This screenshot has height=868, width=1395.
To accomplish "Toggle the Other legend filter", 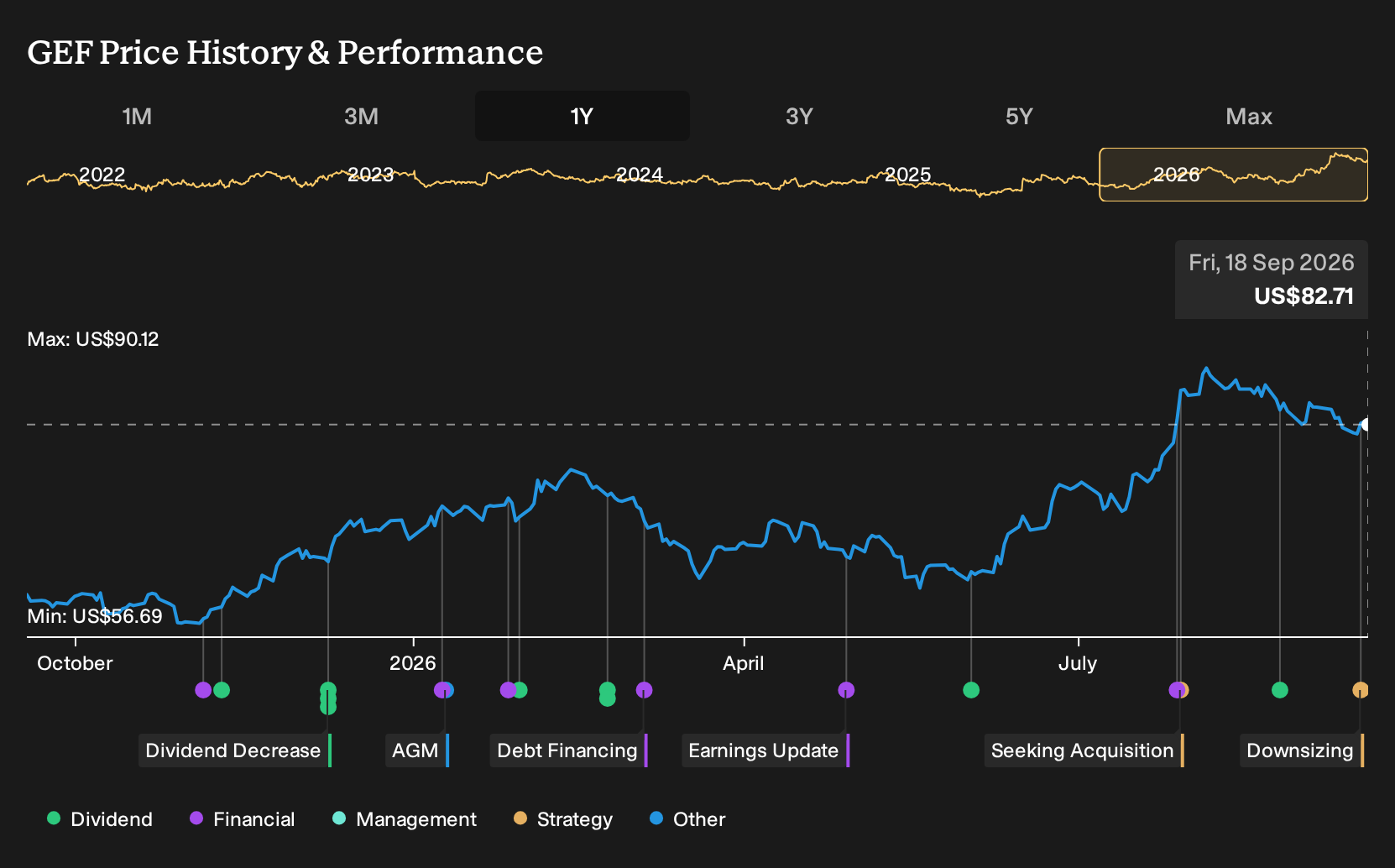I will coord(687,819).
